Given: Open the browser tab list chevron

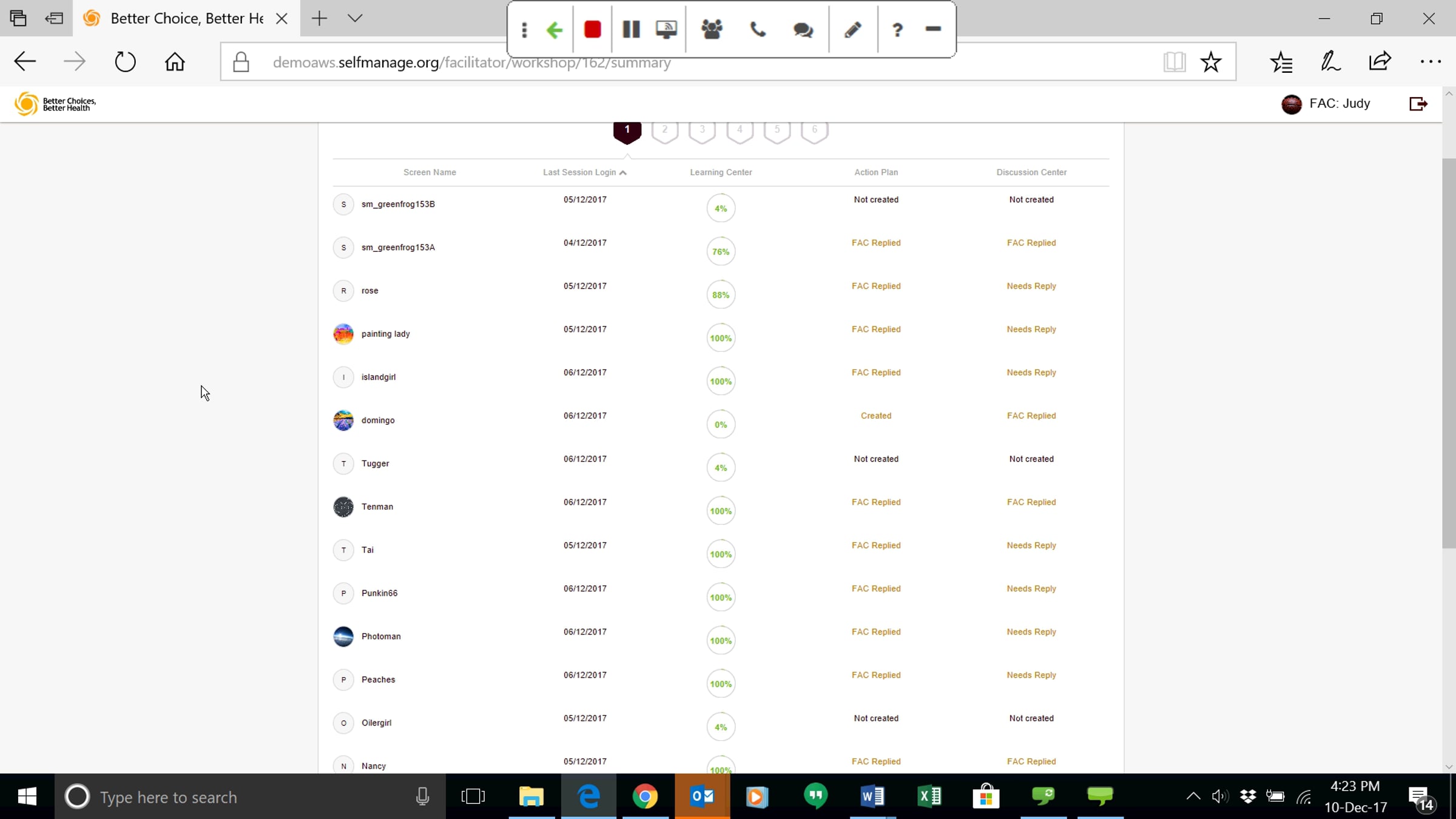Looking at the screenshot, I should 355,18.
